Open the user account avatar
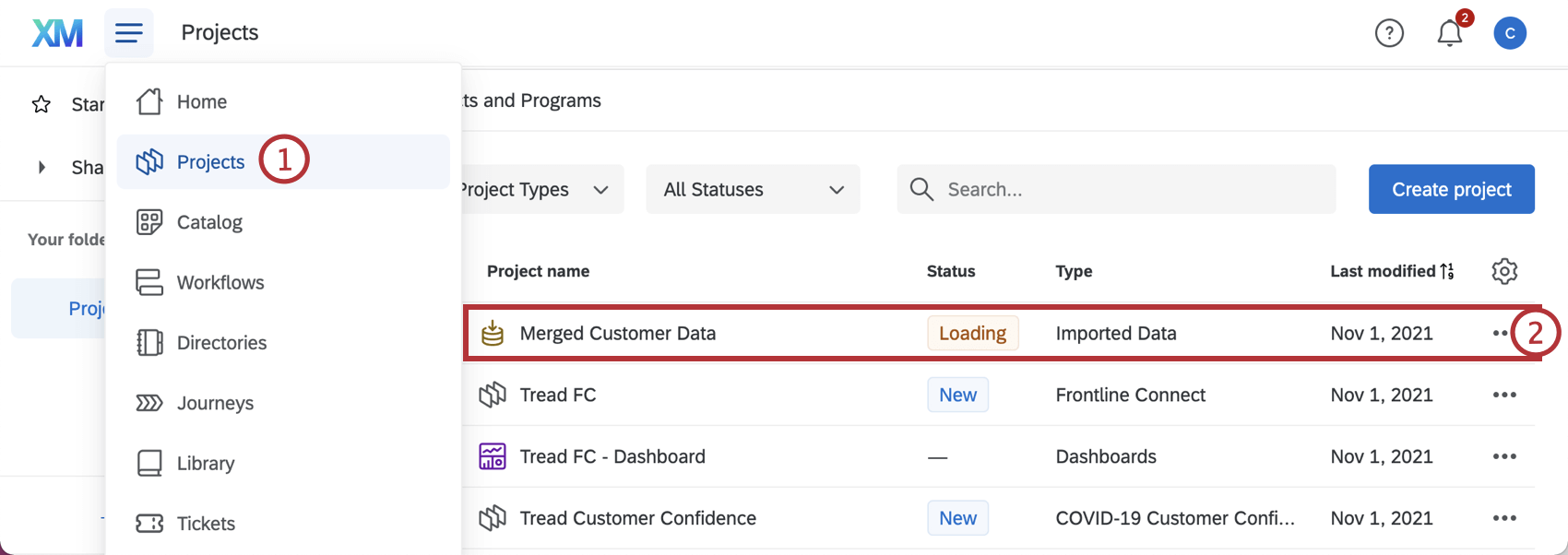Image resolution: width=1568 pixels, height=555 pixels. coord(1510,33)
